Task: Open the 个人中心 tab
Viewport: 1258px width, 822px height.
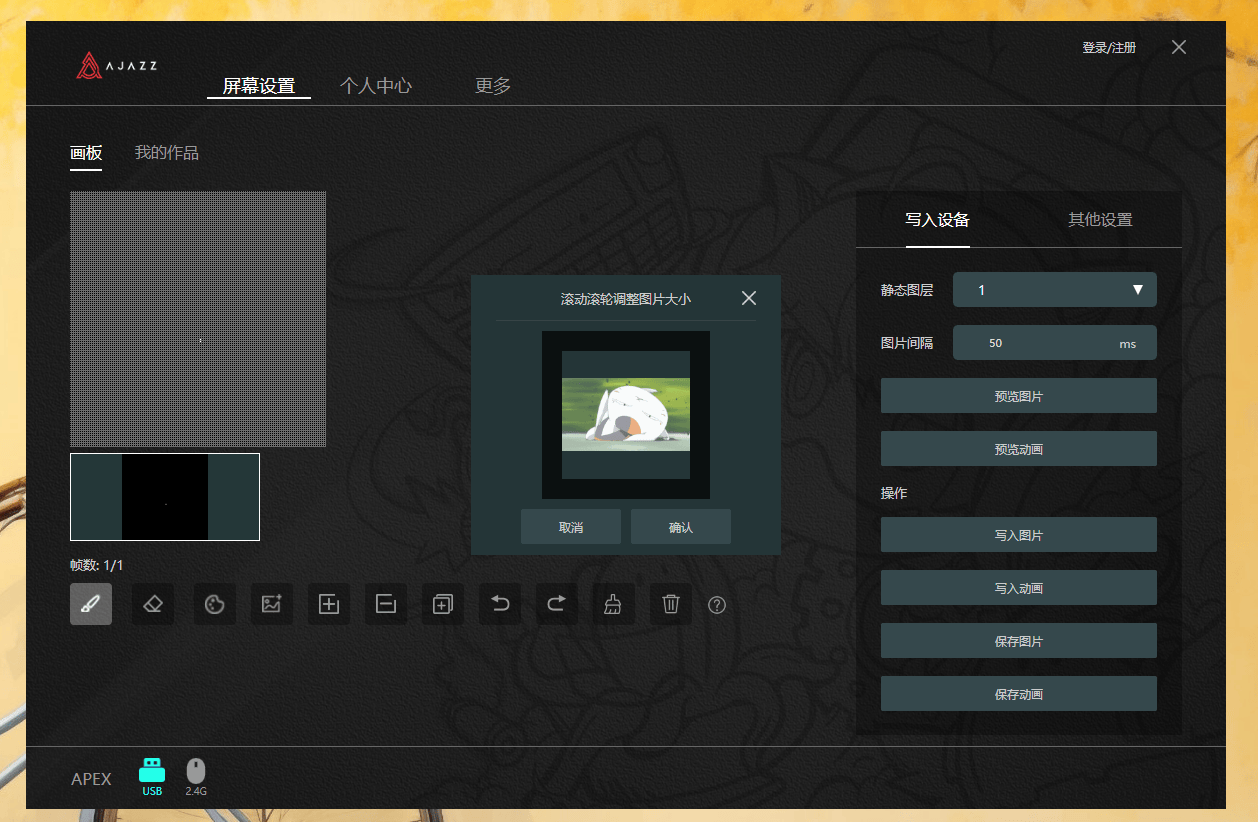Action: tap(376, 86)
